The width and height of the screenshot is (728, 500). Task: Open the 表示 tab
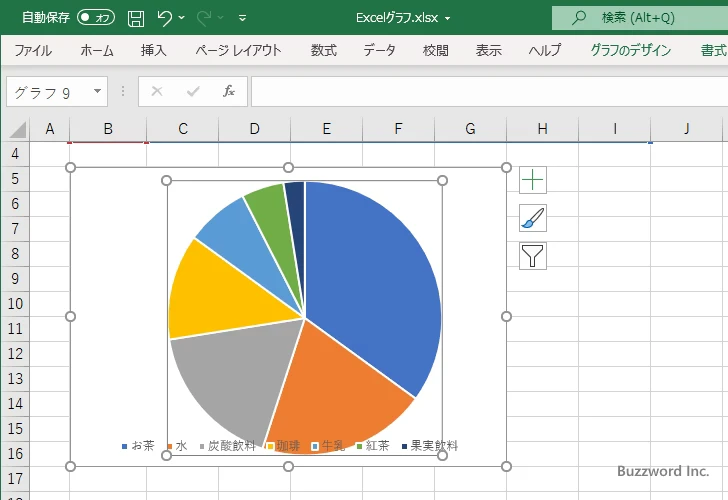point(488,50)
